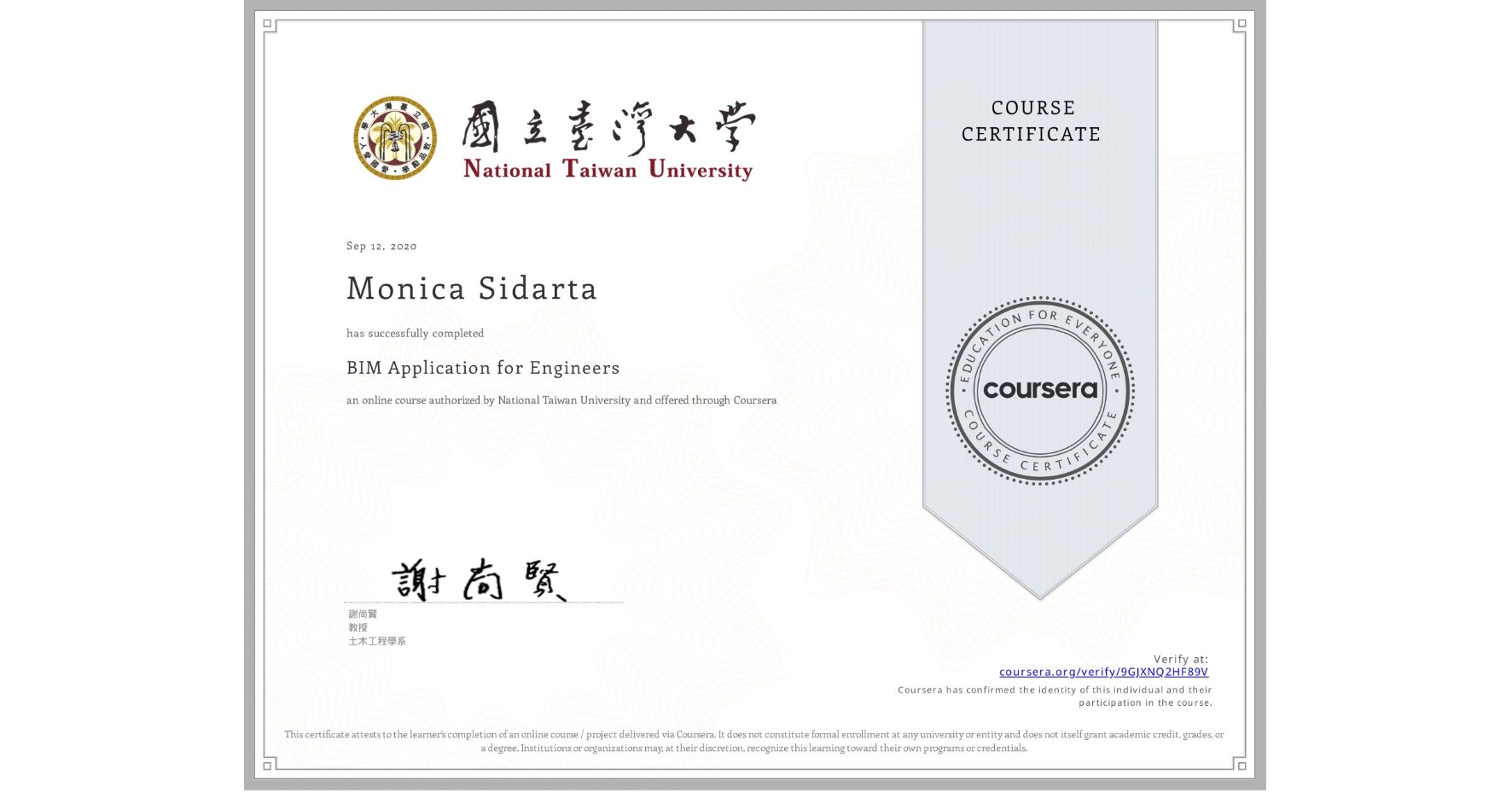This screenshot has width=1512, height=792.
Task: Click the Verify at label
Action: coord(1180,657)
